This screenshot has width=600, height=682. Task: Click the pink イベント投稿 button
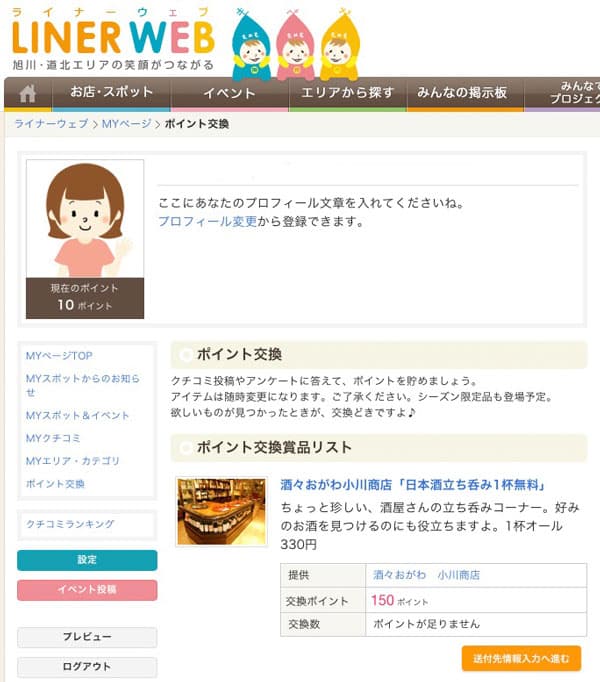tap(87, 590)
